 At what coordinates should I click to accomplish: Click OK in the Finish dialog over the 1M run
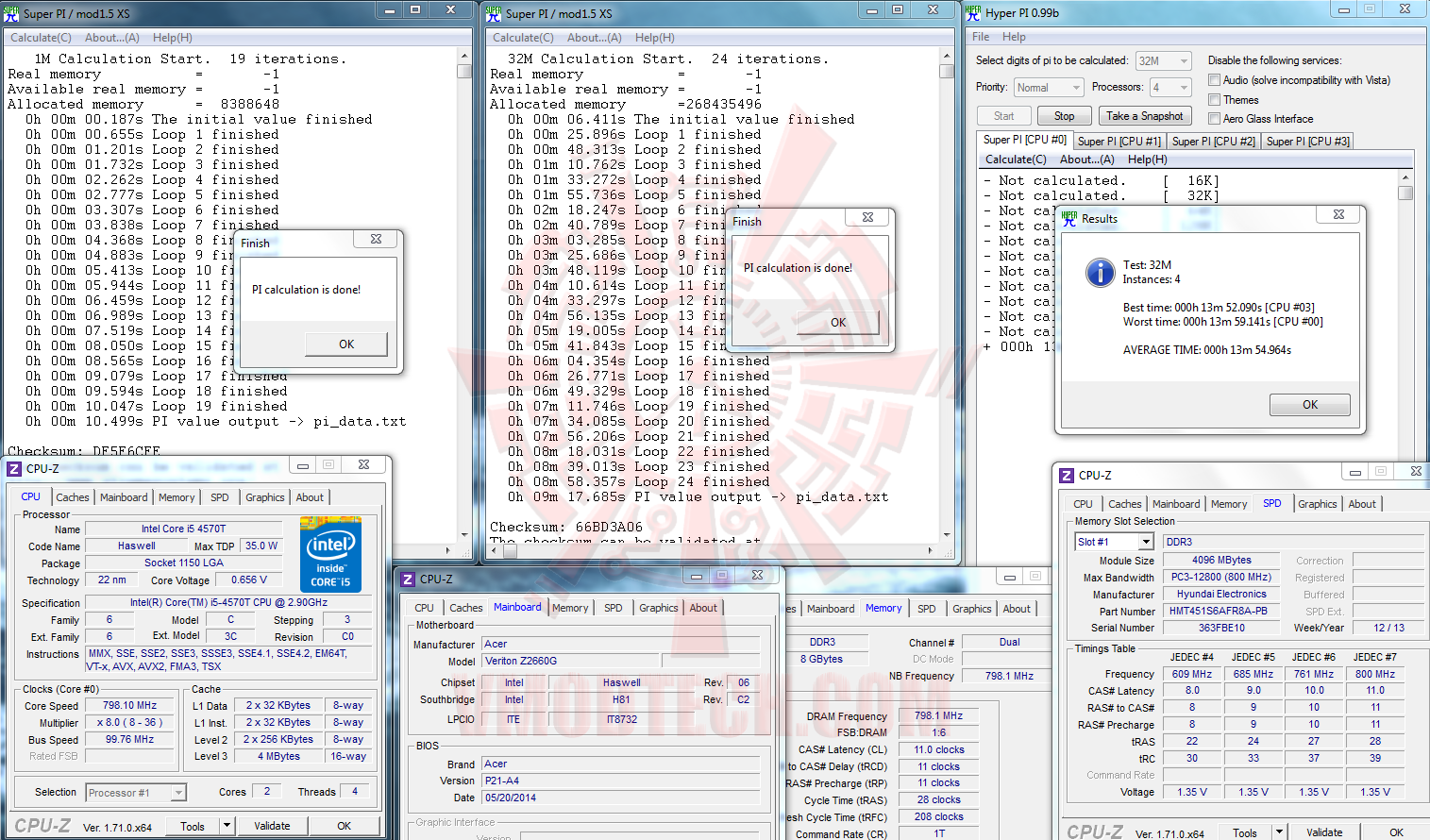[x=346, y=344]
